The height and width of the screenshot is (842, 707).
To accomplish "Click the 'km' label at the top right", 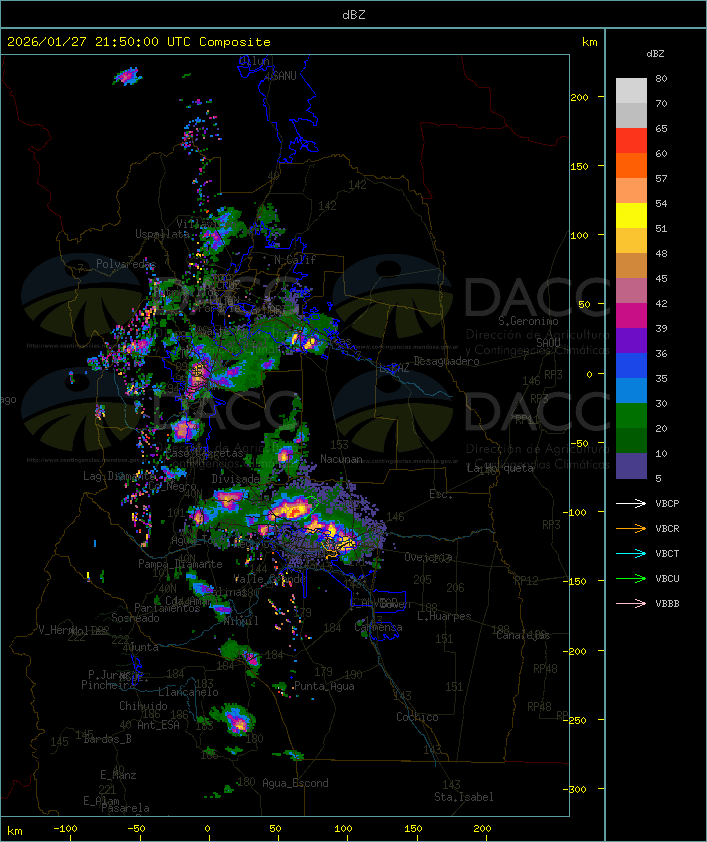I will point(589,42).
